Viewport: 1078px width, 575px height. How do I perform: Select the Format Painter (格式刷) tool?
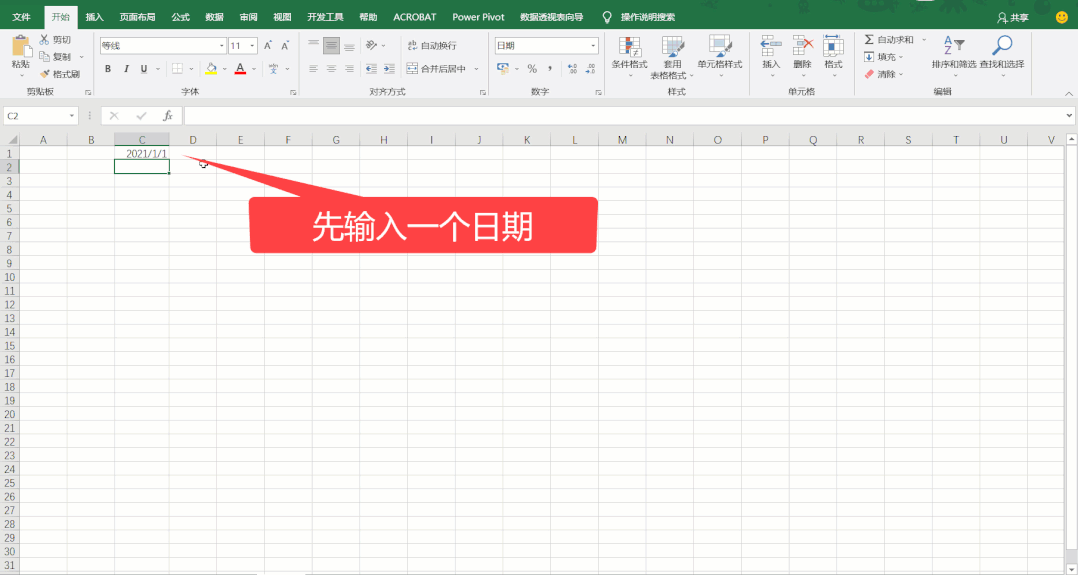[x=60, y=74]
